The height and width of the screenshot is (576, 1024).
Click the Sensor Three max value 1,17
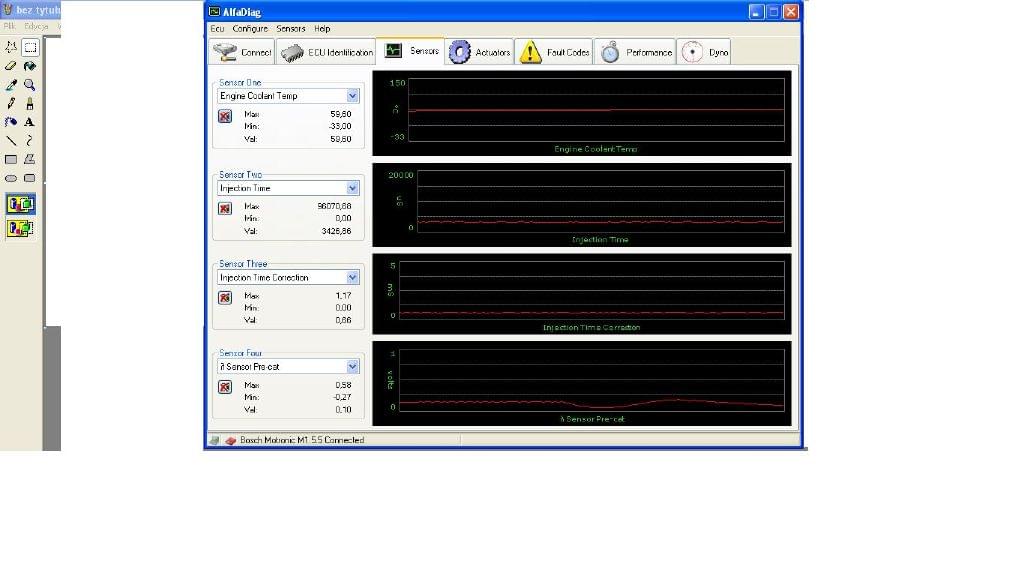[344, 296]
